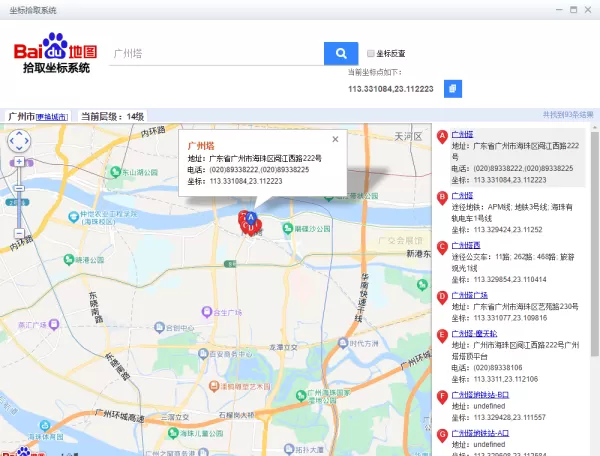The image size is (600, 456).
Task: Click the 合创中心 building icon on map
Action: [x=159, y=327]
